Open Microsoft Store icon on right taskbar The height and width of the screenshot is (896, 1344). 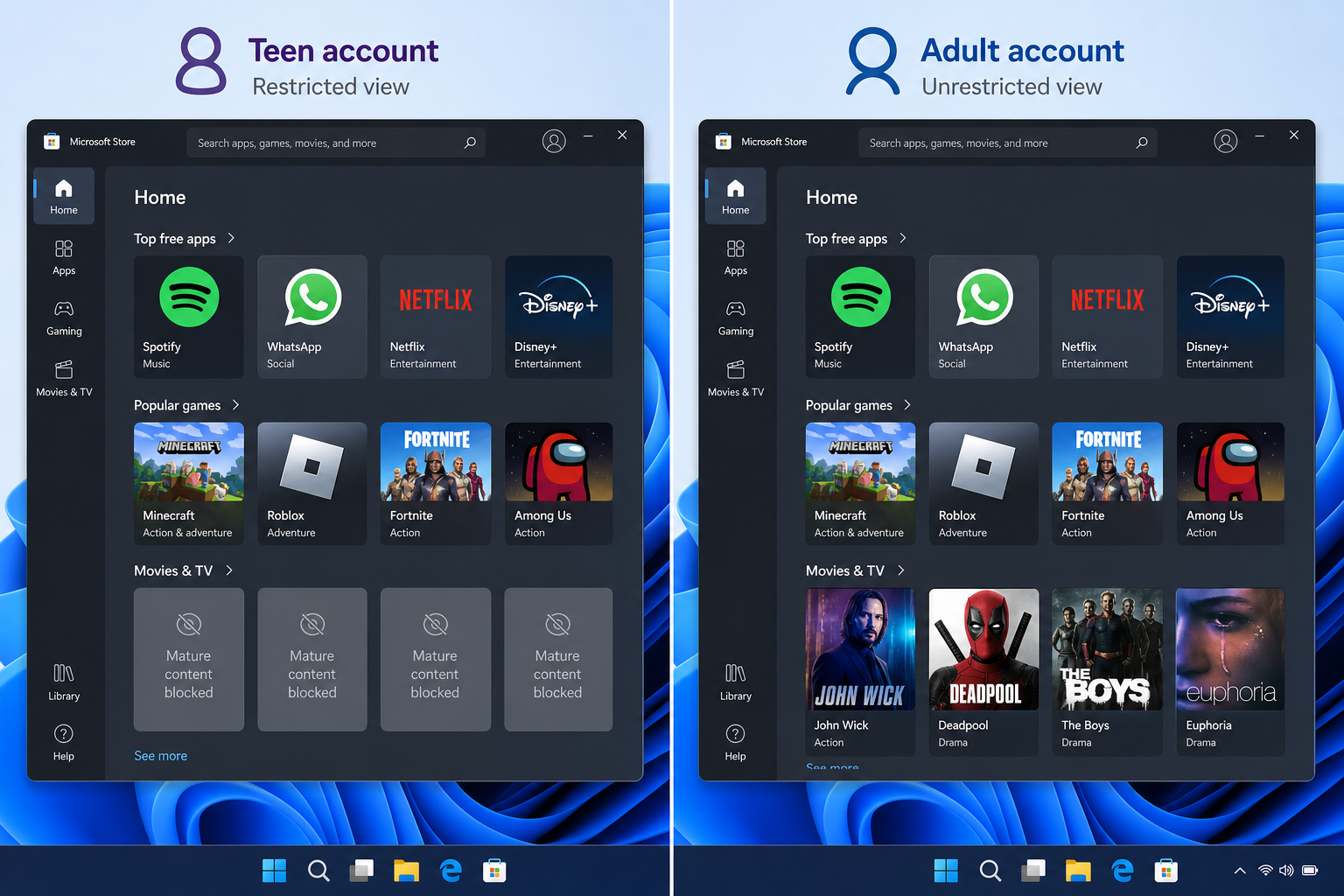point(1165,871)
